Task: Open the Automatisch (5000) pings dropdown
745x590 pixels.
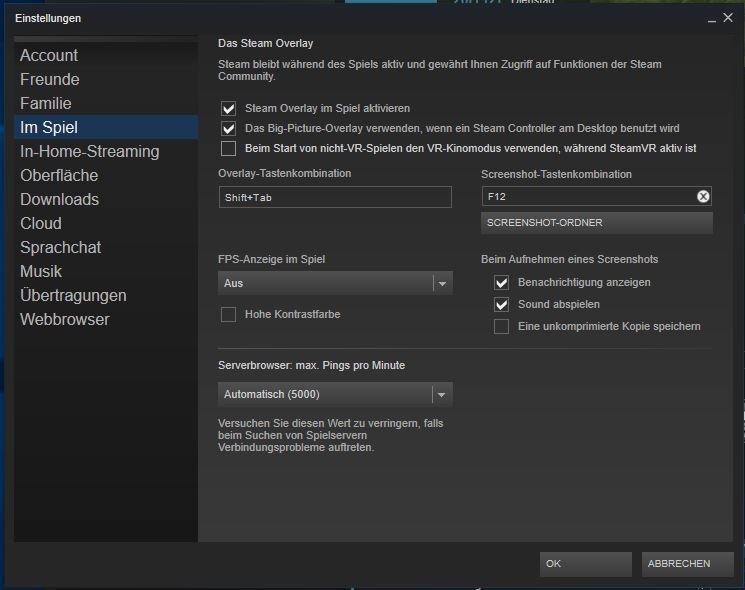Action: click(x=335, y=394)
